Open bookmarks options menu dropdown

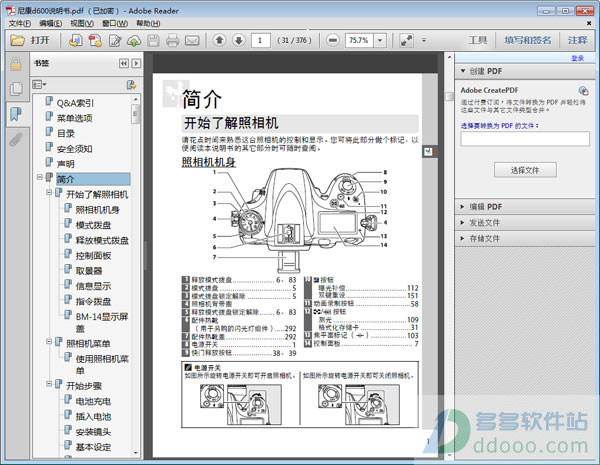click(39, 84)
